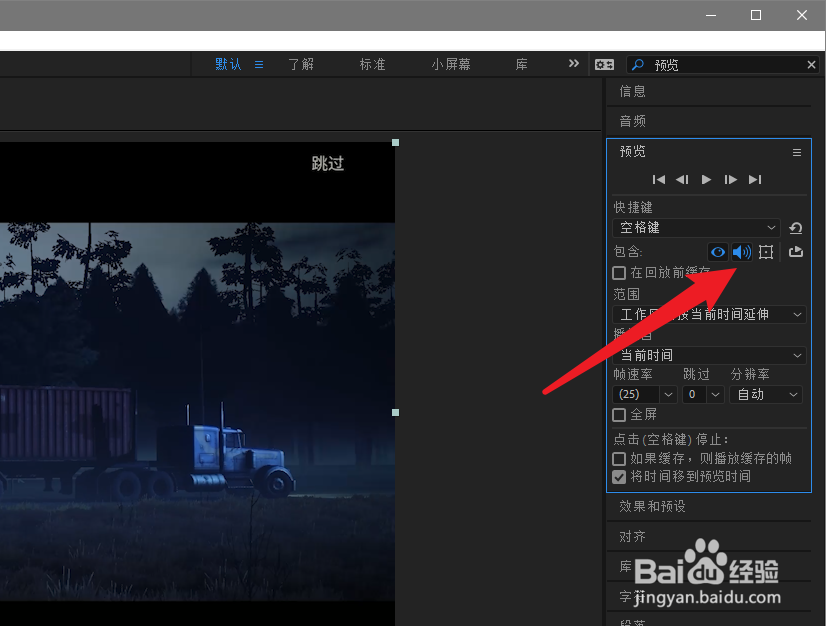
Task: Open the 默认 workspace menu icon
Action: [259, 65]
